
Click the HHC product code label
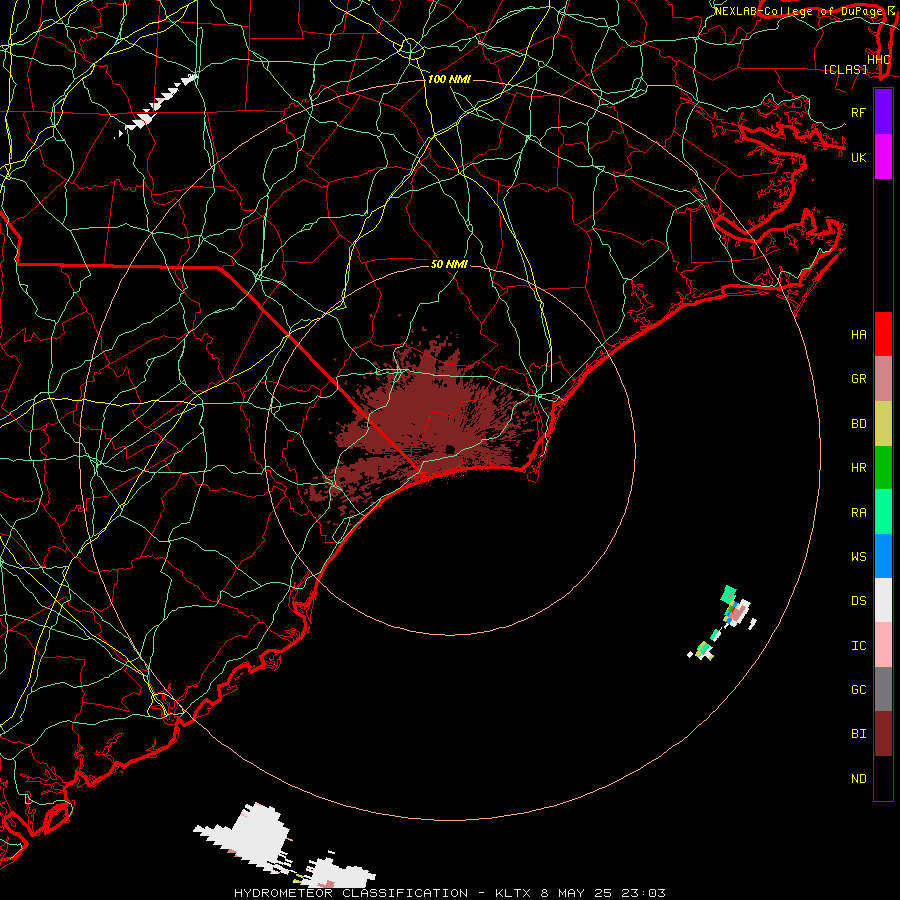point(878,59)
